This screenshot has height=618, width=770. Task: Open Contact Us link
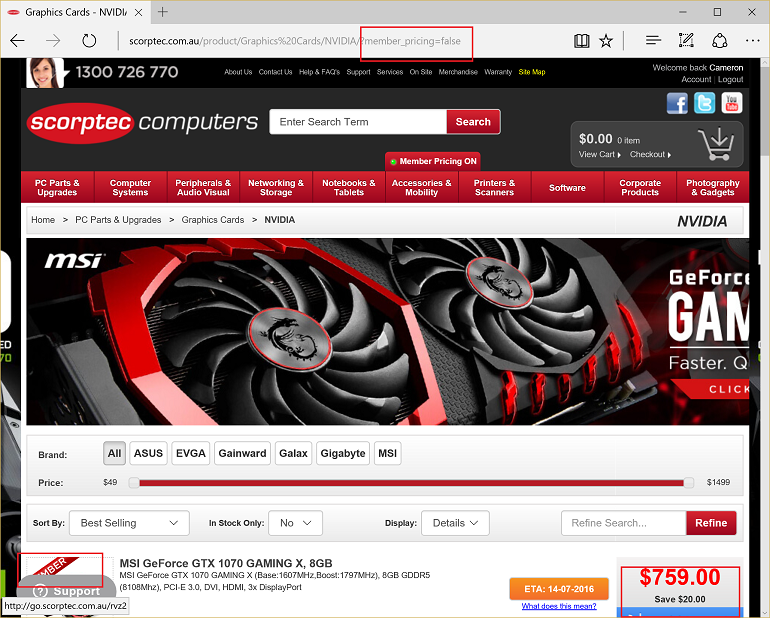[275, 72]
